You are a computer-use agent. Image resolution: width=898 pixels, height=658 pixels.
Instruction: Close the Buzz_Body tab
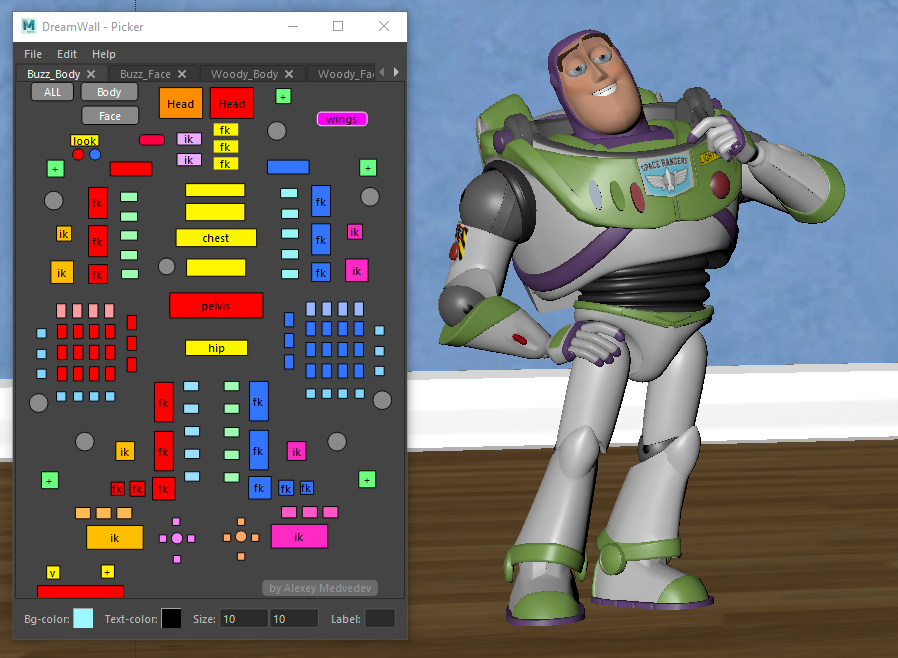tap(91, 74)
